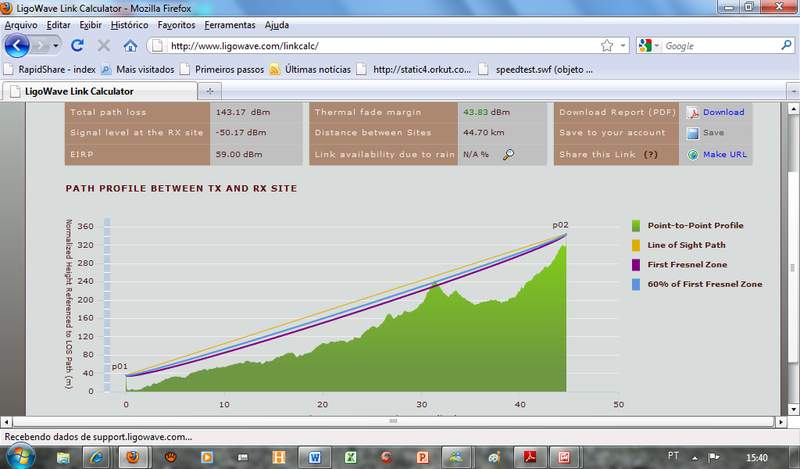Image resolution: width=800 pixels, height=469 pixels.
Task: Open the list all tabs dropdown
Action: pyautogui.click(x=793, y=91)
